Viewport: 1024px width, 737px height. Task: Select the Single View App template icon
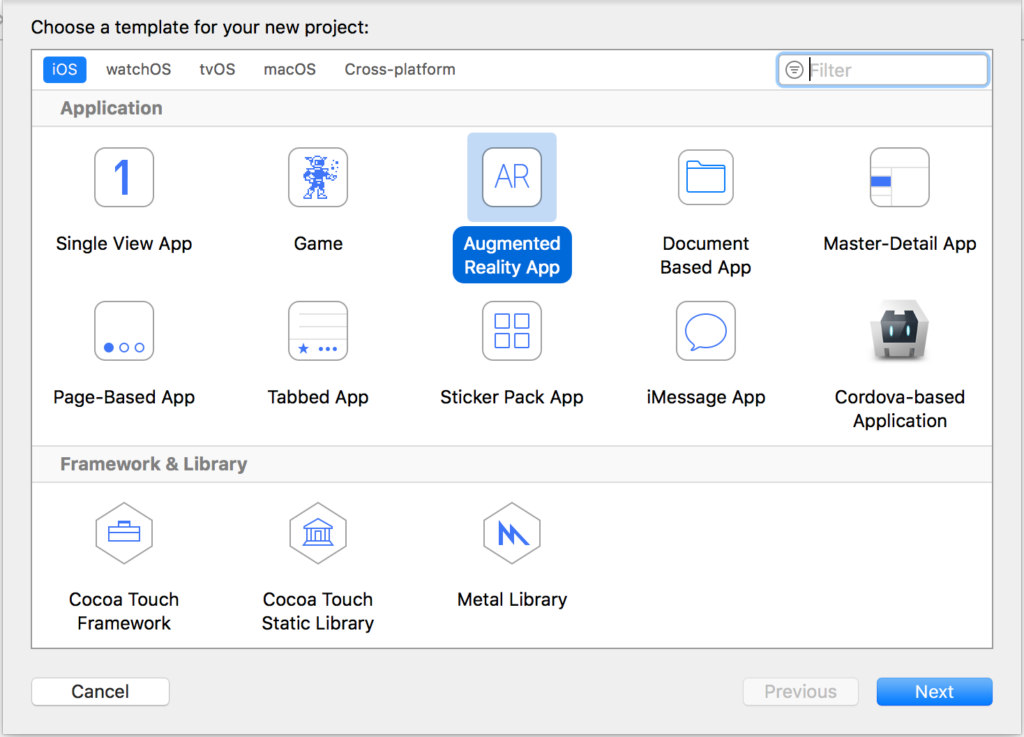click(124, 177)
